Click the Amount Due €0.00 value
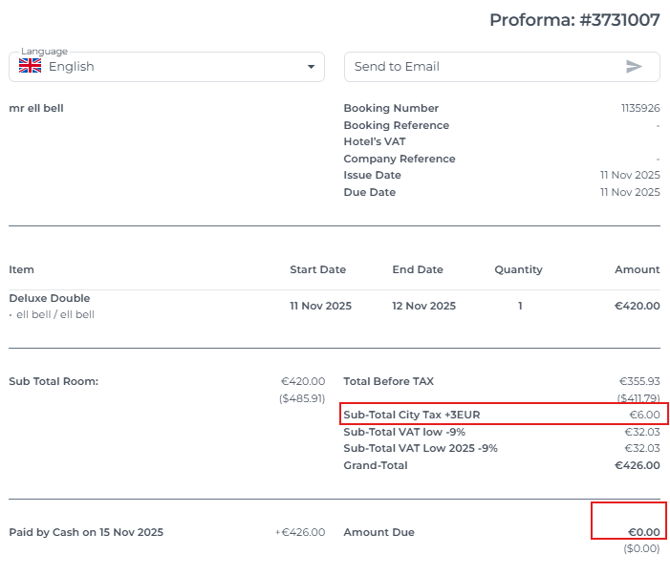Image resolution: width=670 pixels, height=576 pixels. coord(643,532)
